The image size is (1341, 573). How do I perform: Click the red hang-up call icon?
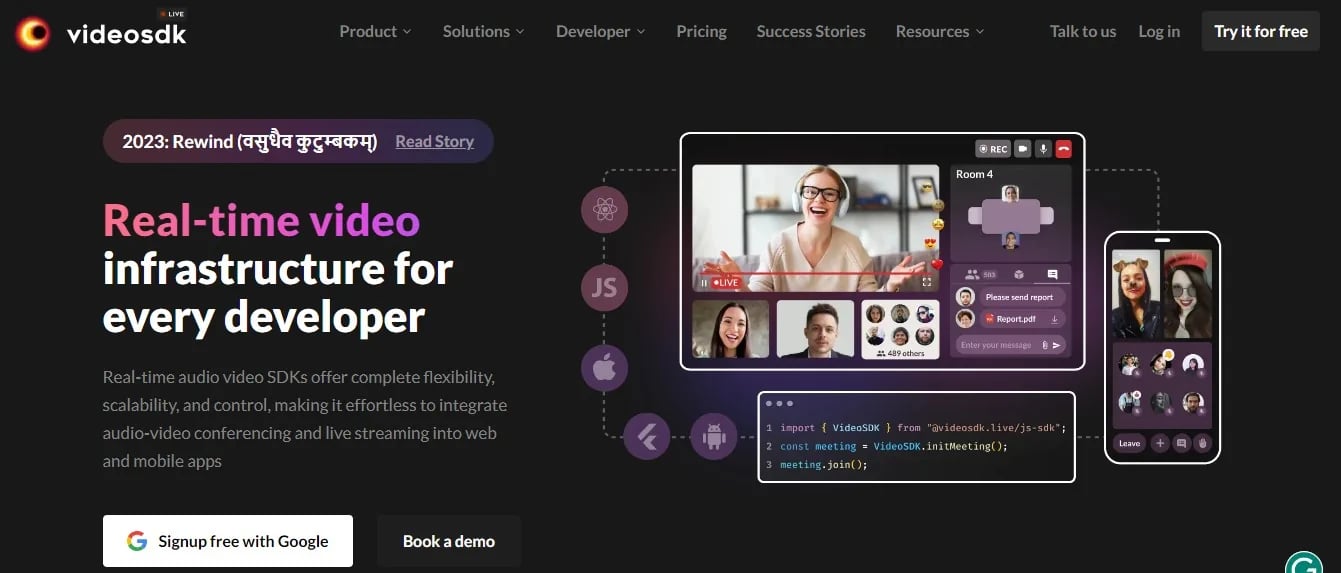click(x=1063, y=149)
